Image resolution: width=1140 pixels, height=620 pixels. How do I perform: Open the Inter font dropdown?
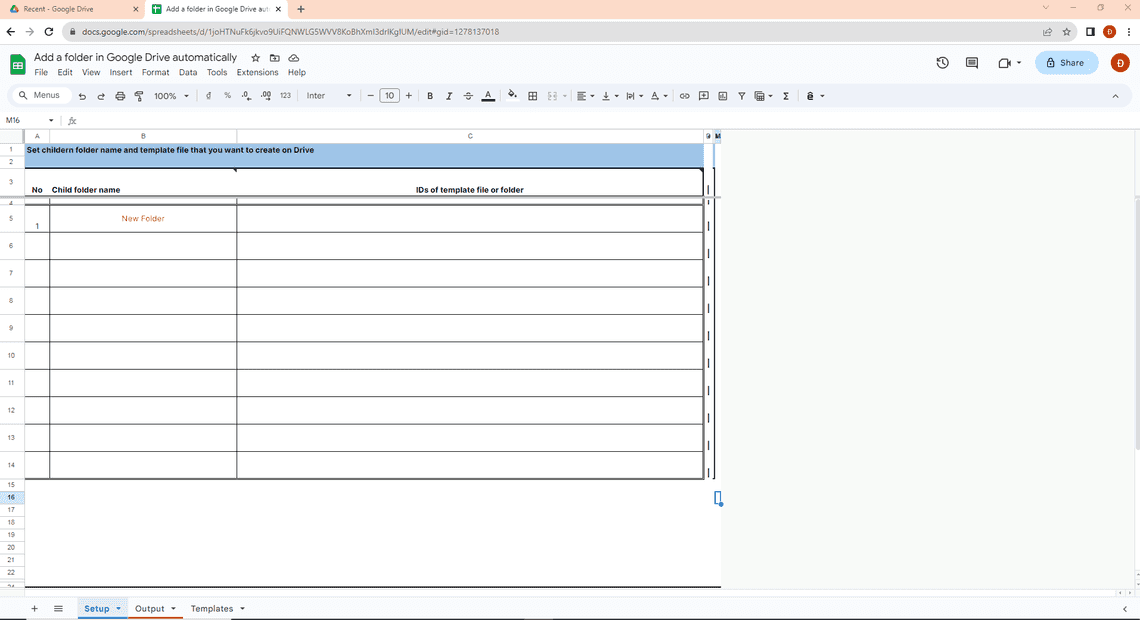pyautogui.click(x=329, y=96)
